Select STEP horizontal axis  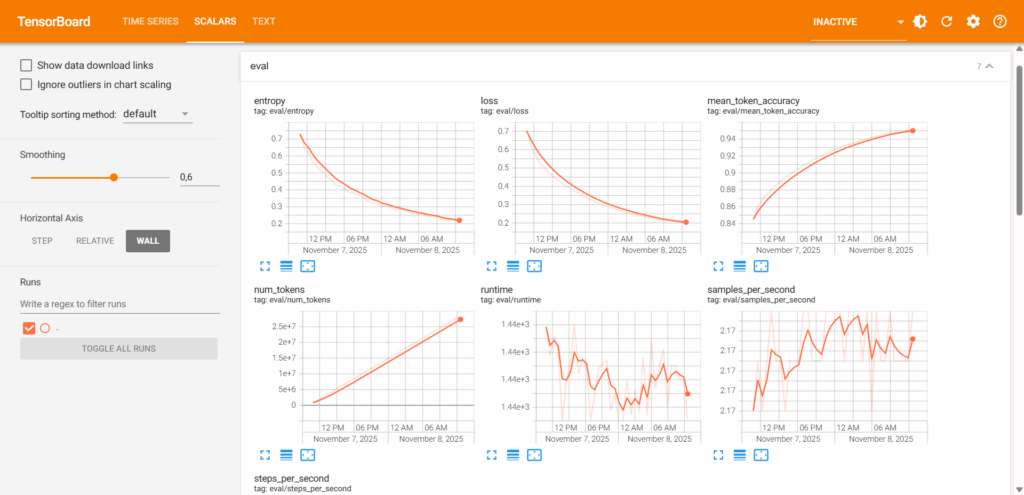click(x=42, y=240)
